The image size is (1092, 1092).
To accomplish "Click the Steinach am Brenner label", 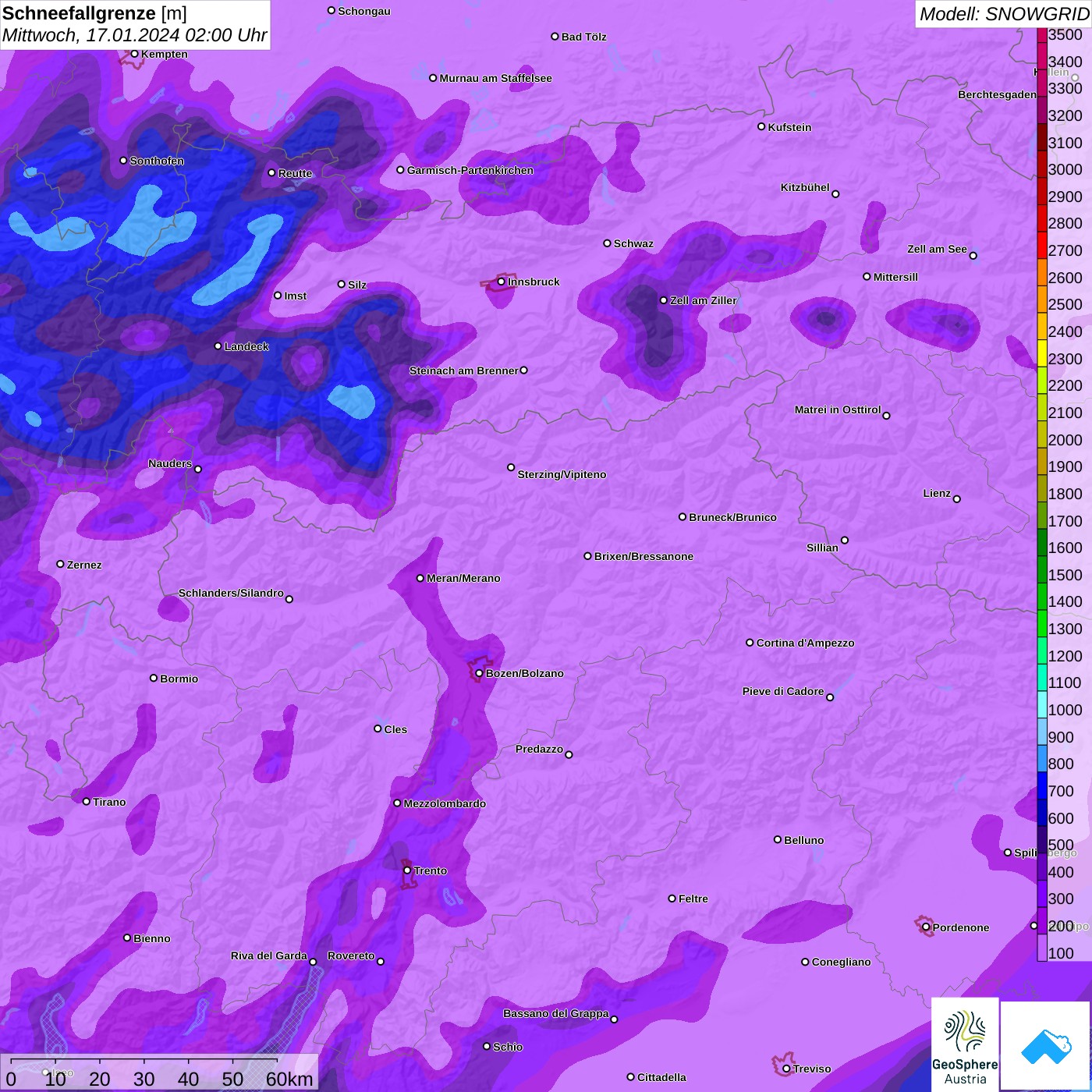I will (463, 370).
